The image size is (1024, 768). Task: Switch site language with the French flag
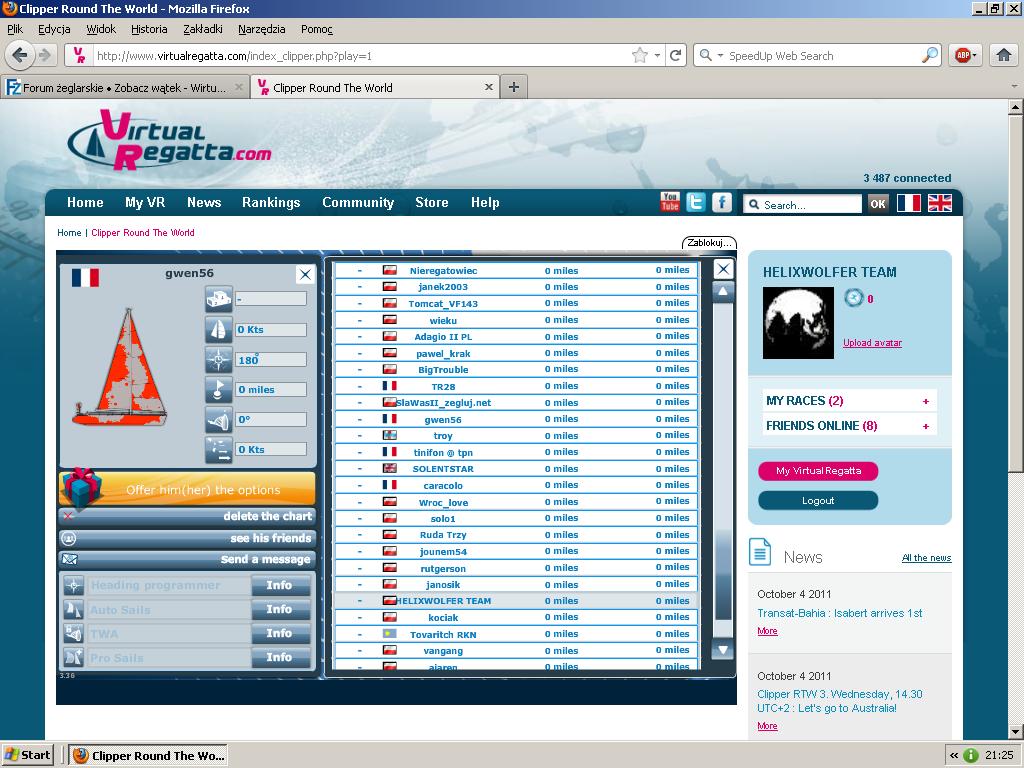pyautogui.click(x=908, y=203)
